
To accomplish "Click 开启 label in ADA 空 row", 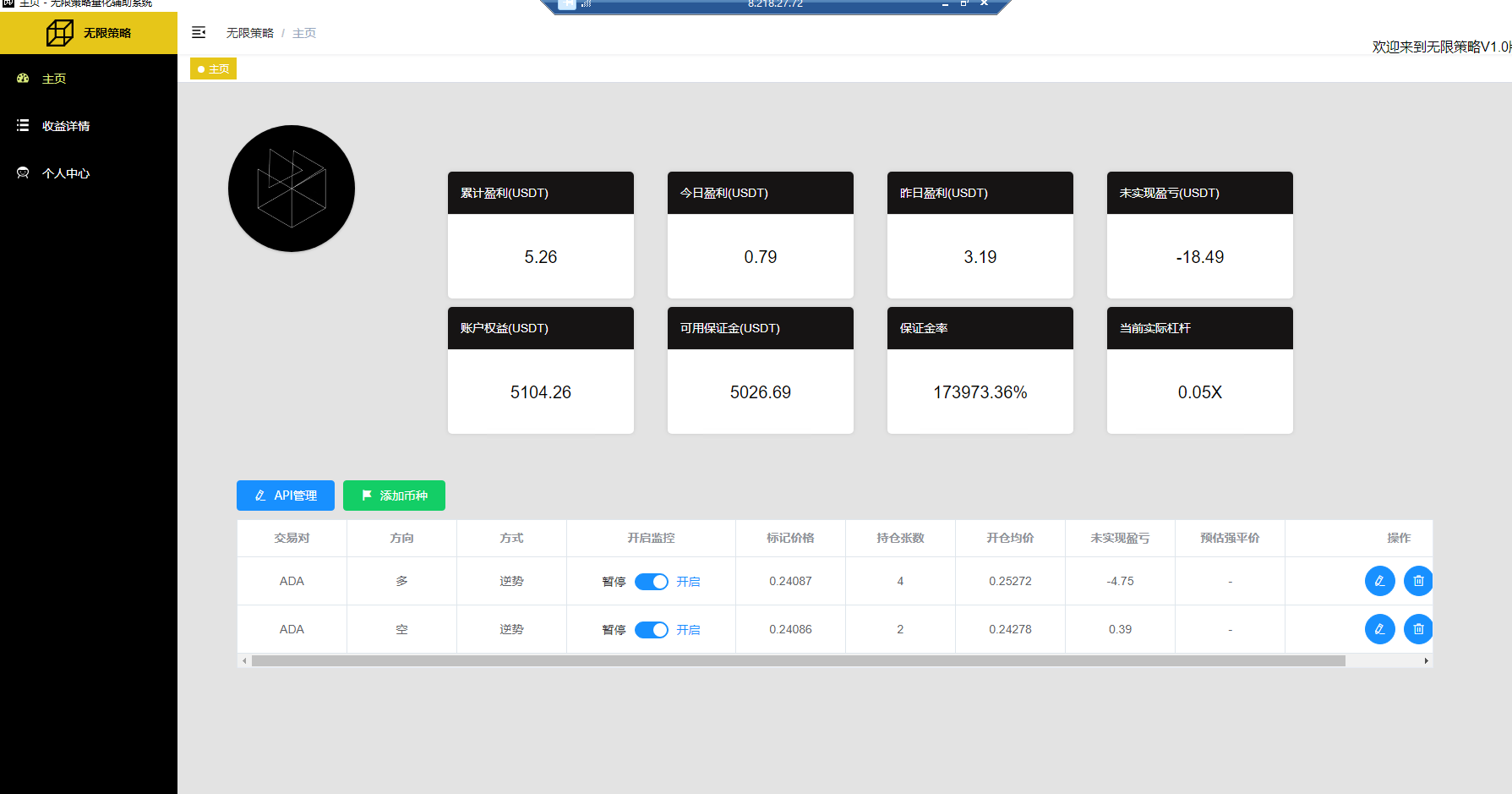I will point(688,630).
